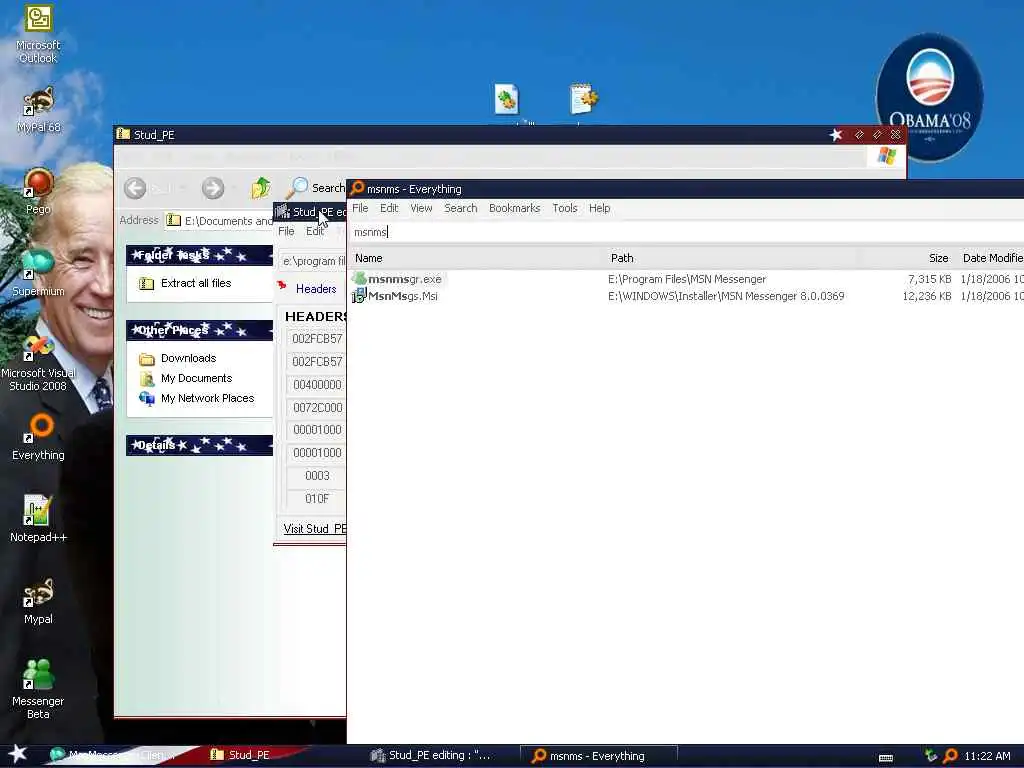1024x768 pixels.
Task: Click My Documents icon in Other Places
Action: [x=146, y=378]
